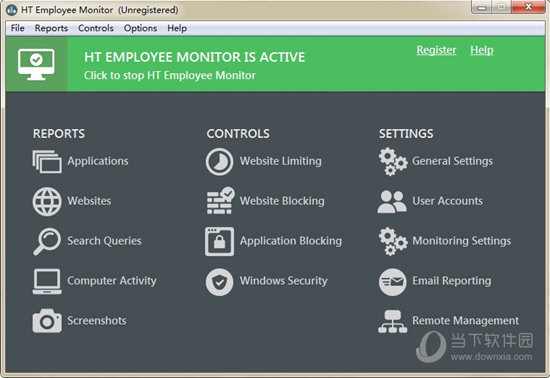Click the Screenshots camera icon
The image size is (550, 378).
(47, 321)
